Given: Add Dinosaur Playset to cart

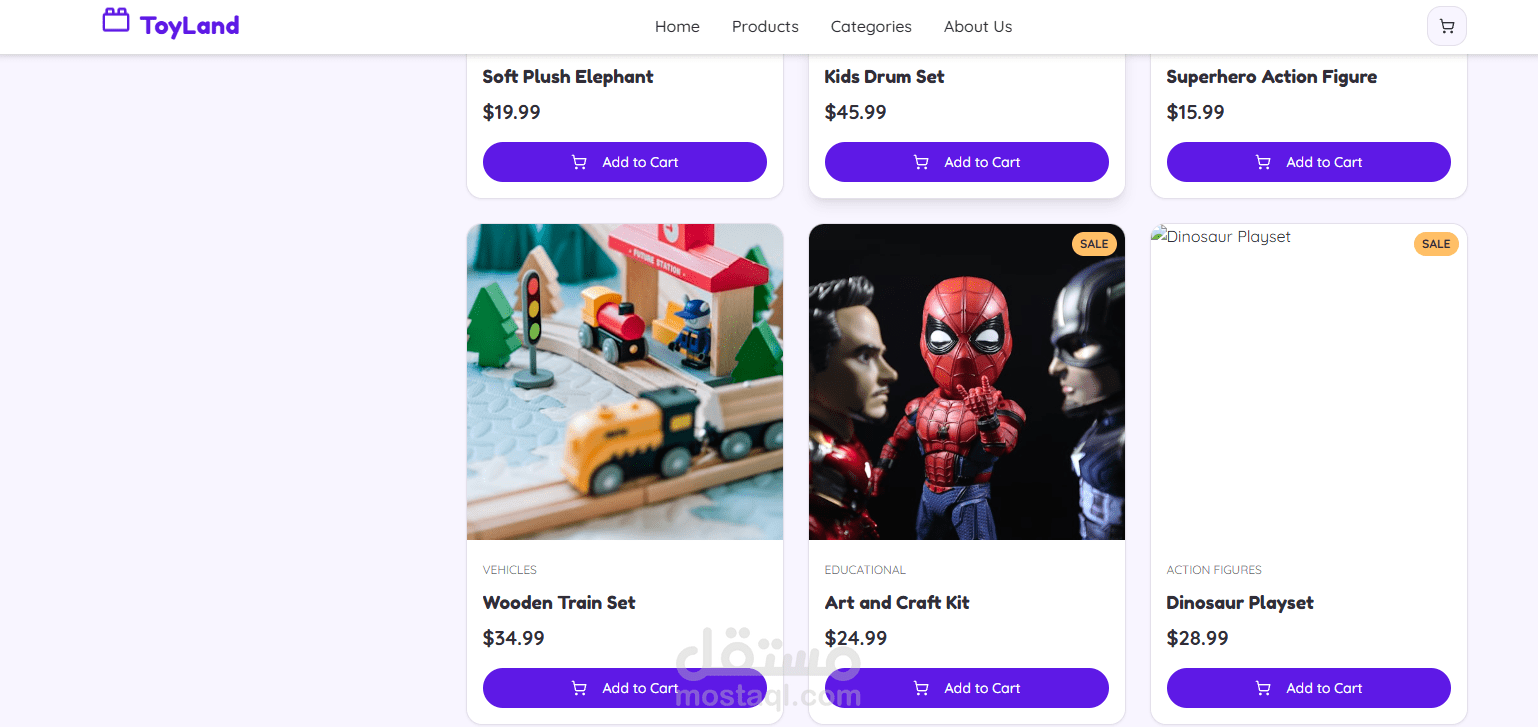Looking at the screenshot, I should coord(1309,688).
